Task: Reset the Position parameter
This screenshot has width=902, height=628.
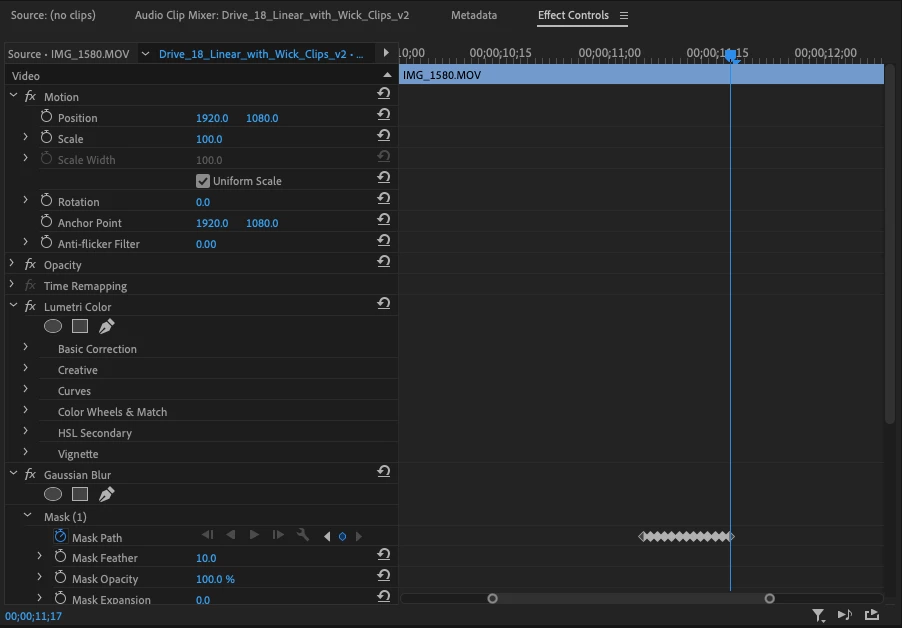Action: 384,115
